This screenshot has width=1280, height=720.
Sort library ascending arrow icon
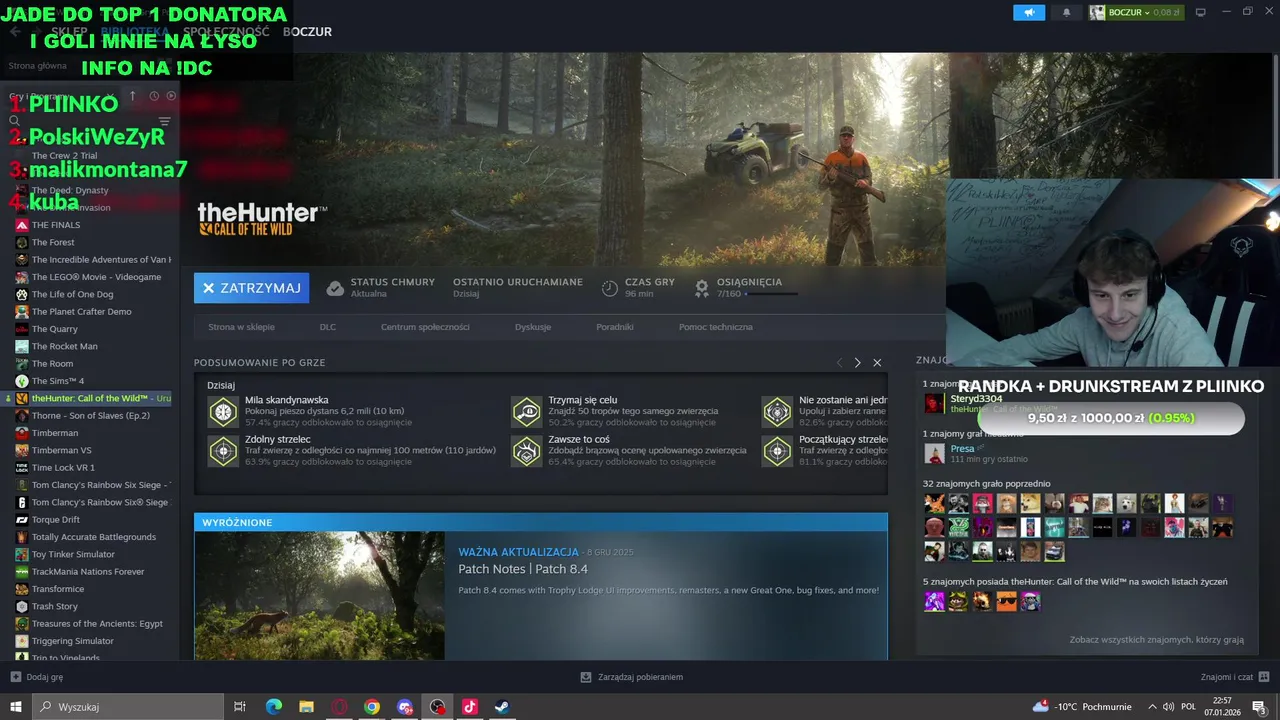(132, 96)
